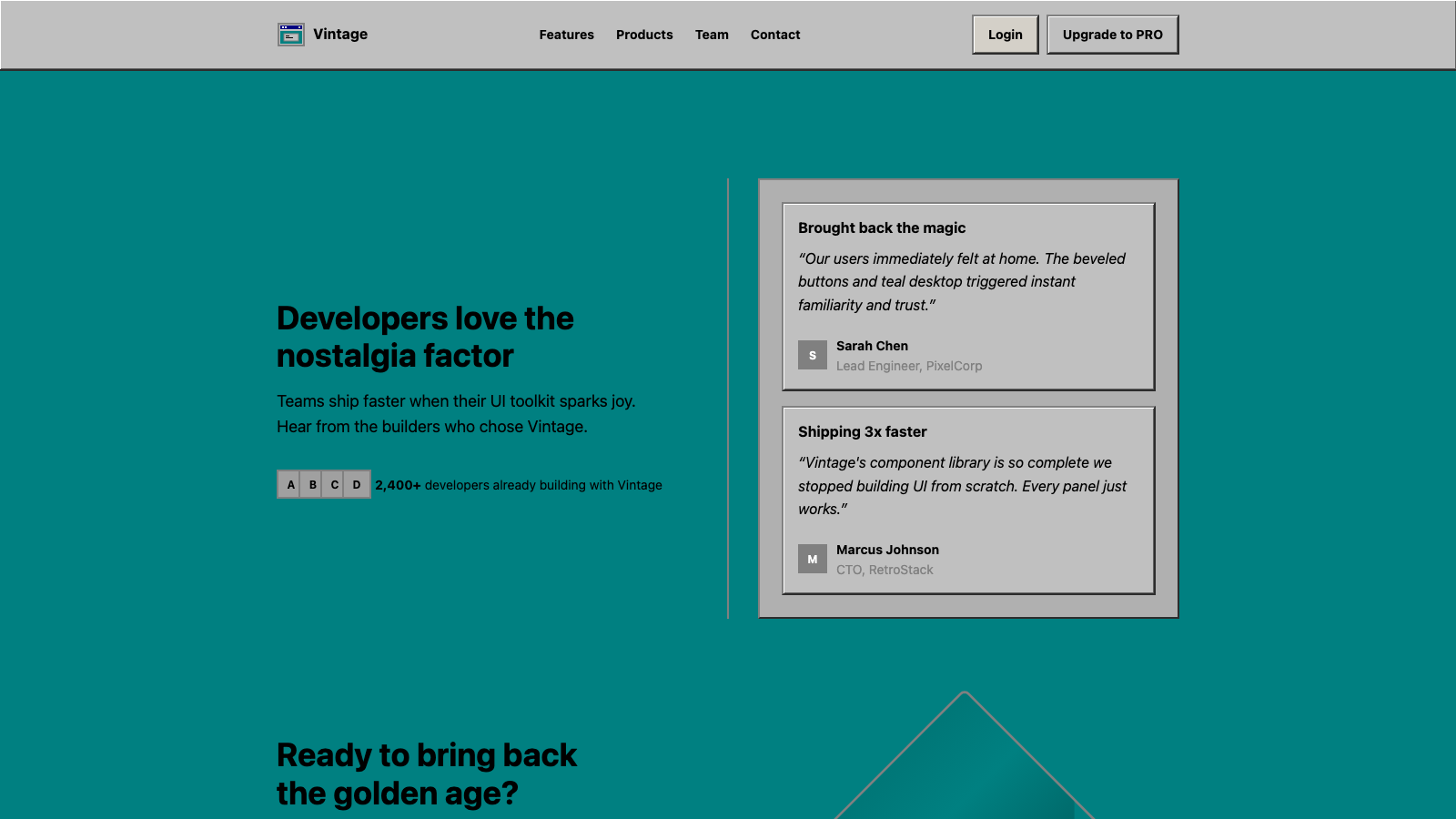The height and width of the screenshot is (819, 1456).
Task: Click the name Marcus Johnson
Action: [887, 550]
